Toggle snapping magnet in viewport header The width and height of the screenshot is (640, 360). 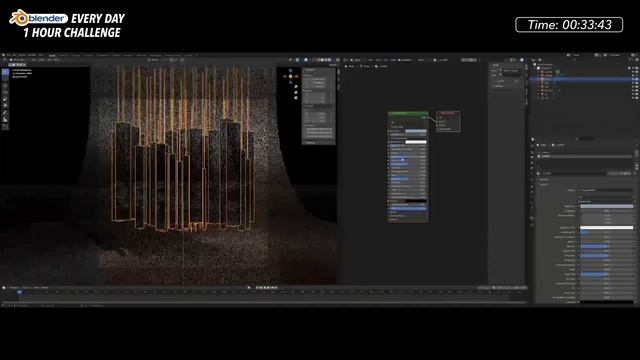(x=171, y=60)
